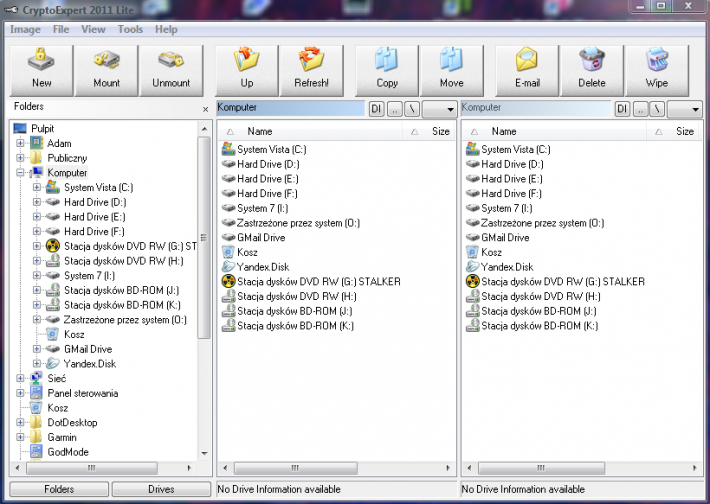
Task: Open the Image menu
Action: coord(25,29)
